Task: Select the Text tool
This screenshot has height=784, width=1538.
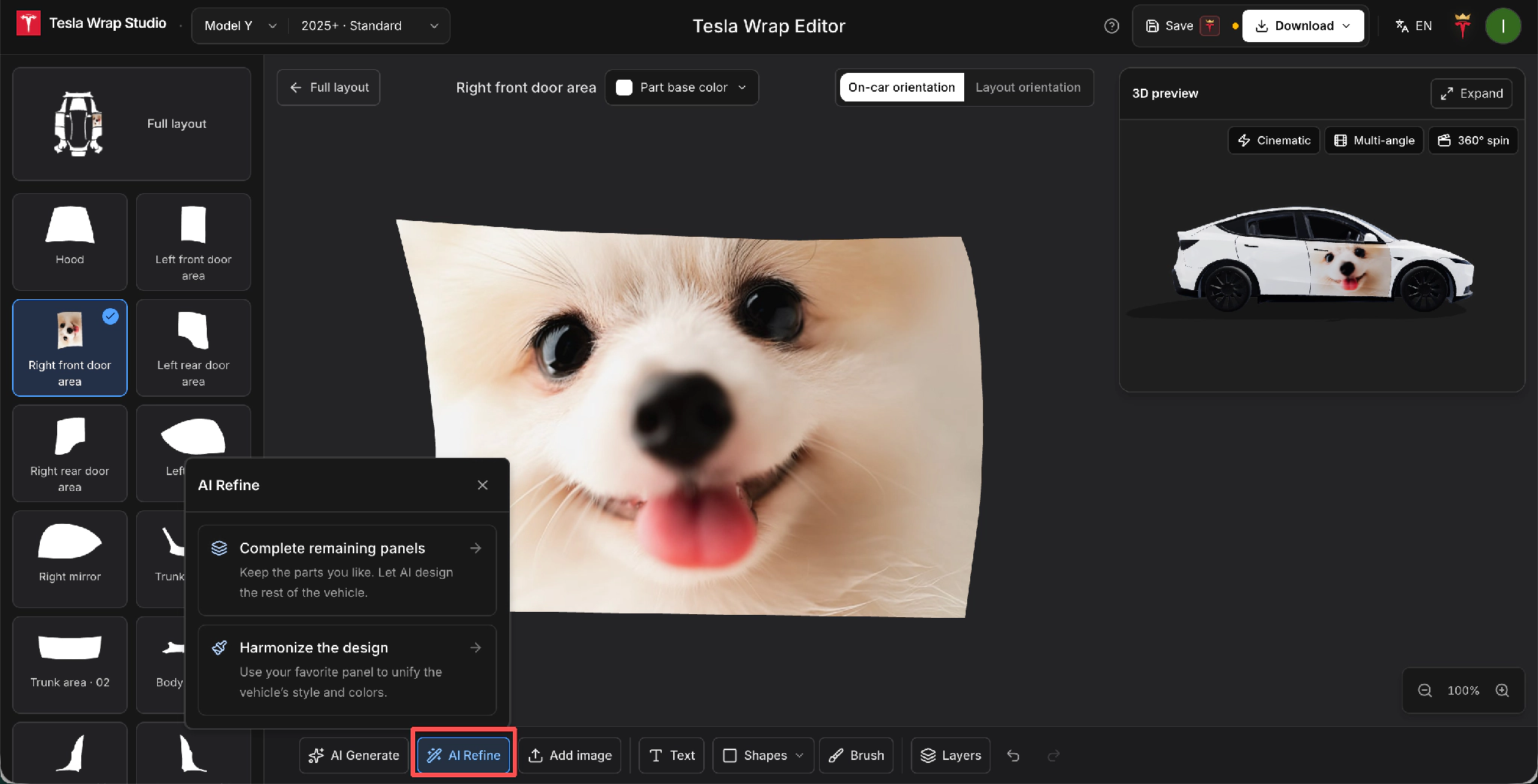Action: (672, 755)
